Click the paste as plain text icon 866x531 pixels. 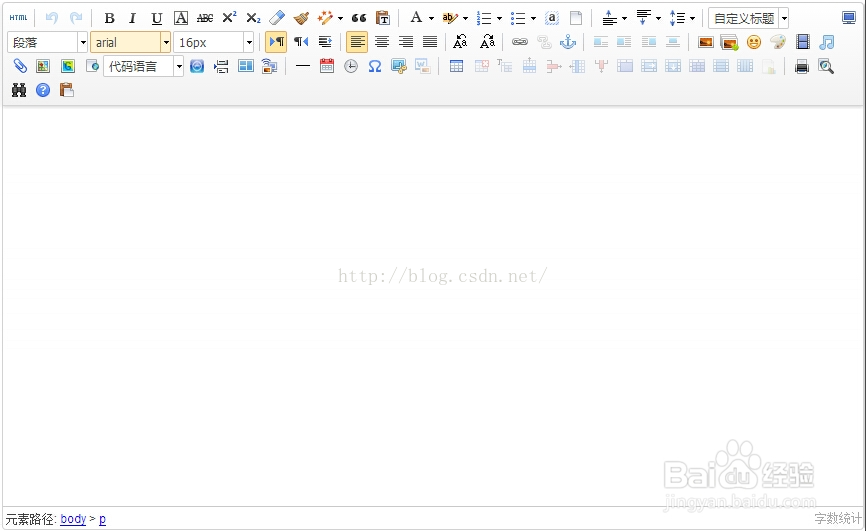coord(383,18)
